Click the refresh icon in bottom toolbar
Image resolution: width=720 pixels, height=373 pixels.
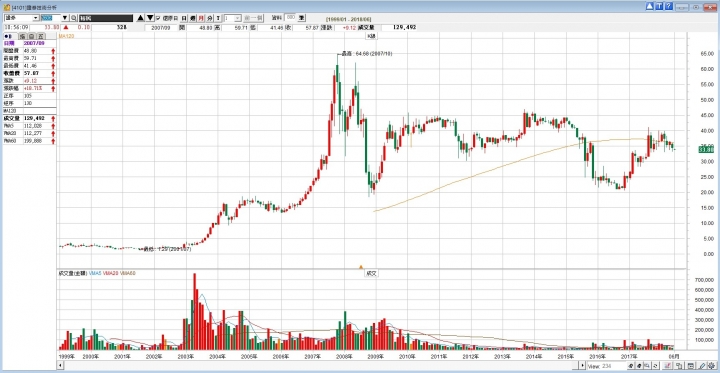click(655, 366)
